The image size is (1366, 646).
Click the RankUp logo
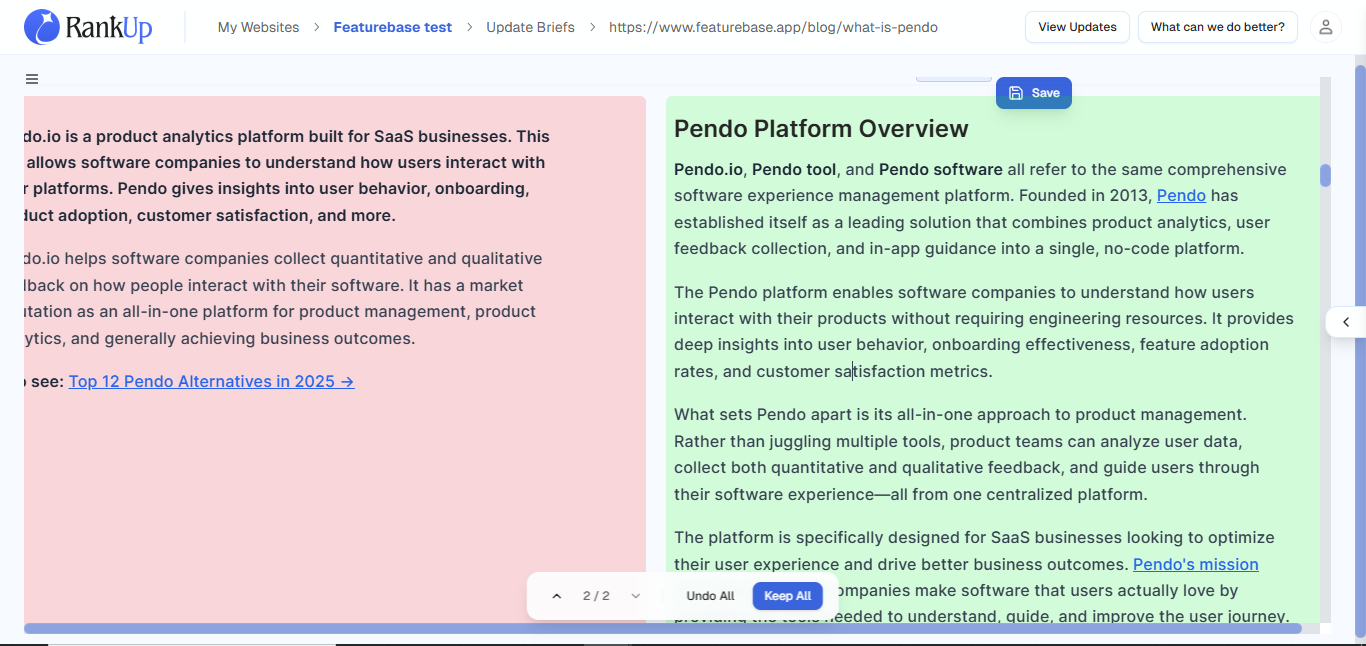tap(88, 27)
